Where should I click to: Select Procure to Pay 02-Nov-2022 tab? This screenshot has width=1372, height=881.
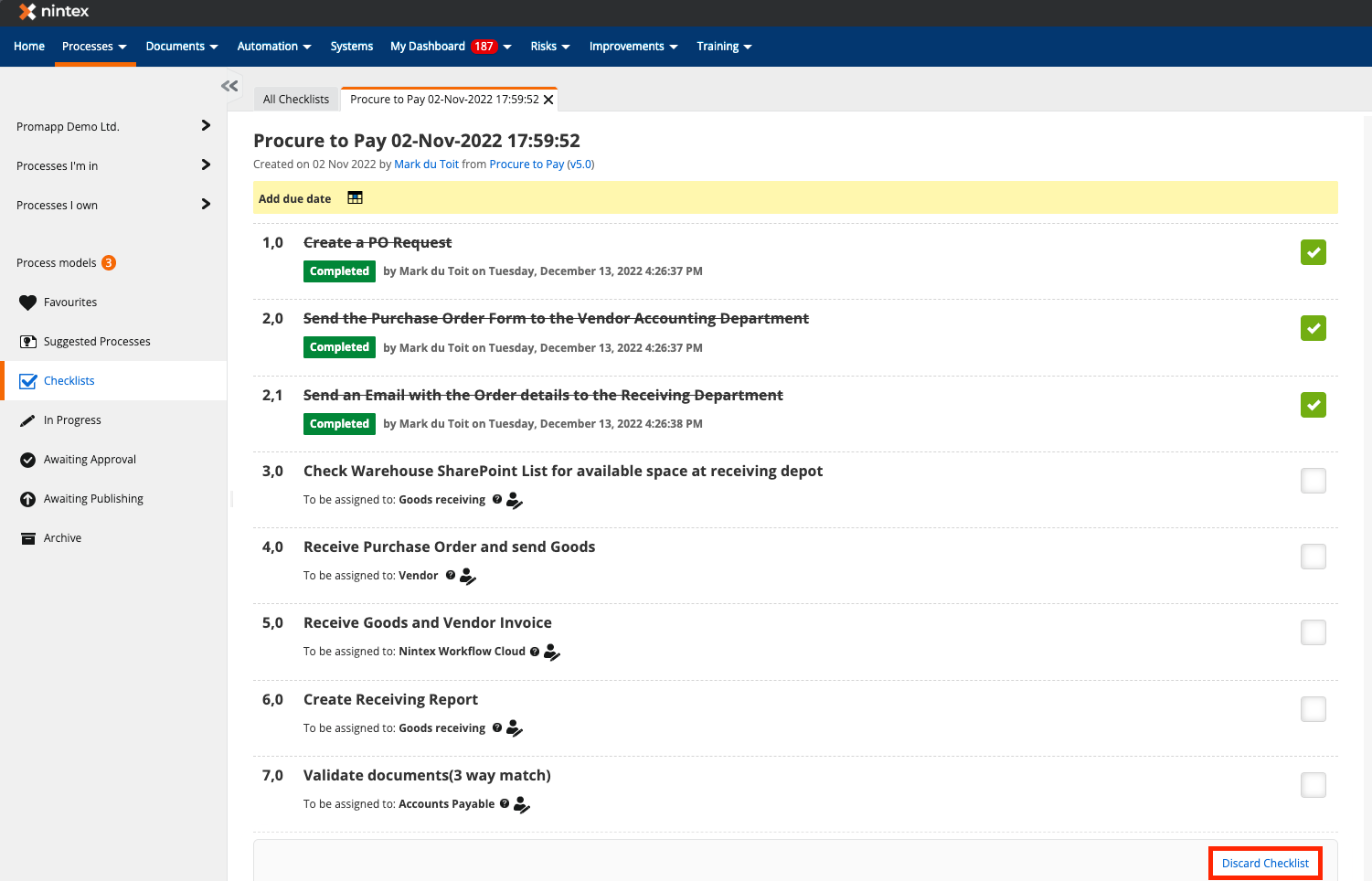[x=444, y=100]
